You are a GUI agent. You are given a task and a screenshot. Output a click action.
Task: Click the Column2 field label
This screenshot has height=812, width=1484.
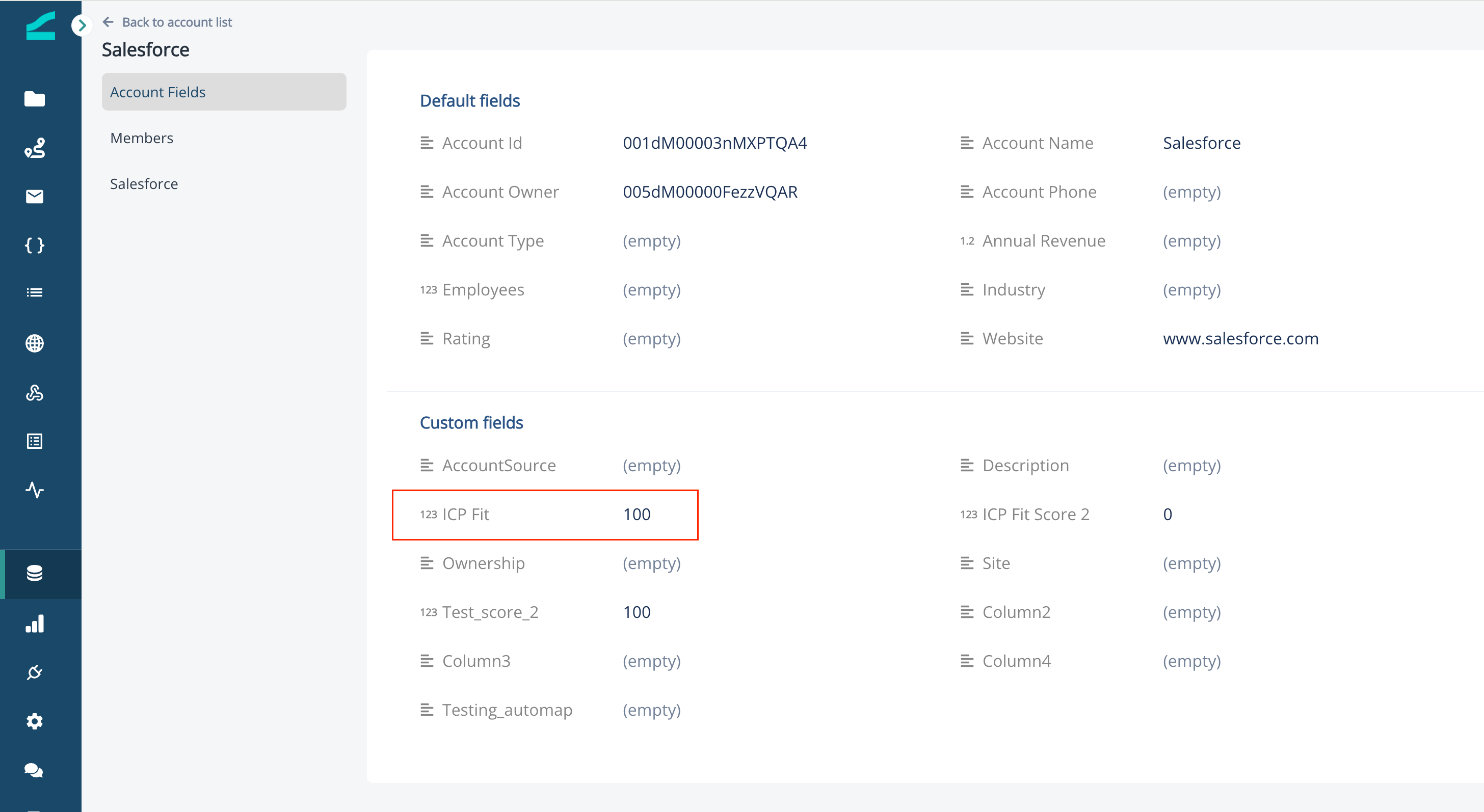tap(1017, 612)
